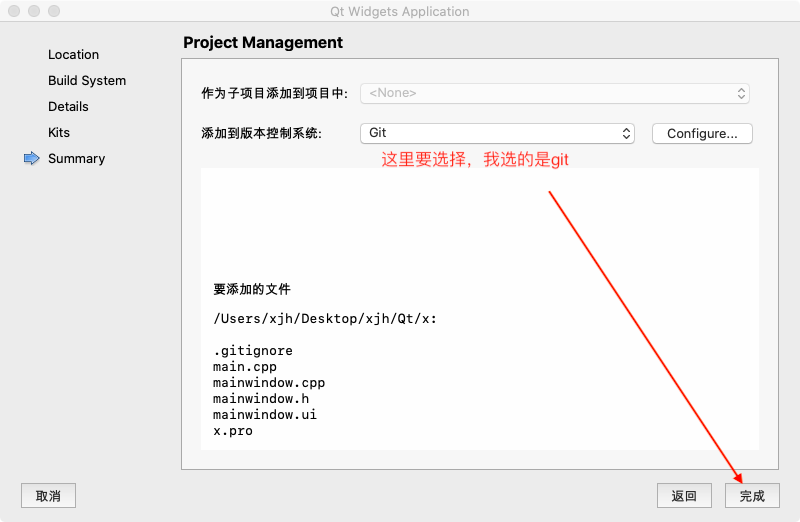Jump to the Details step
Screen dimensions: 800x522
coord(68,106)
